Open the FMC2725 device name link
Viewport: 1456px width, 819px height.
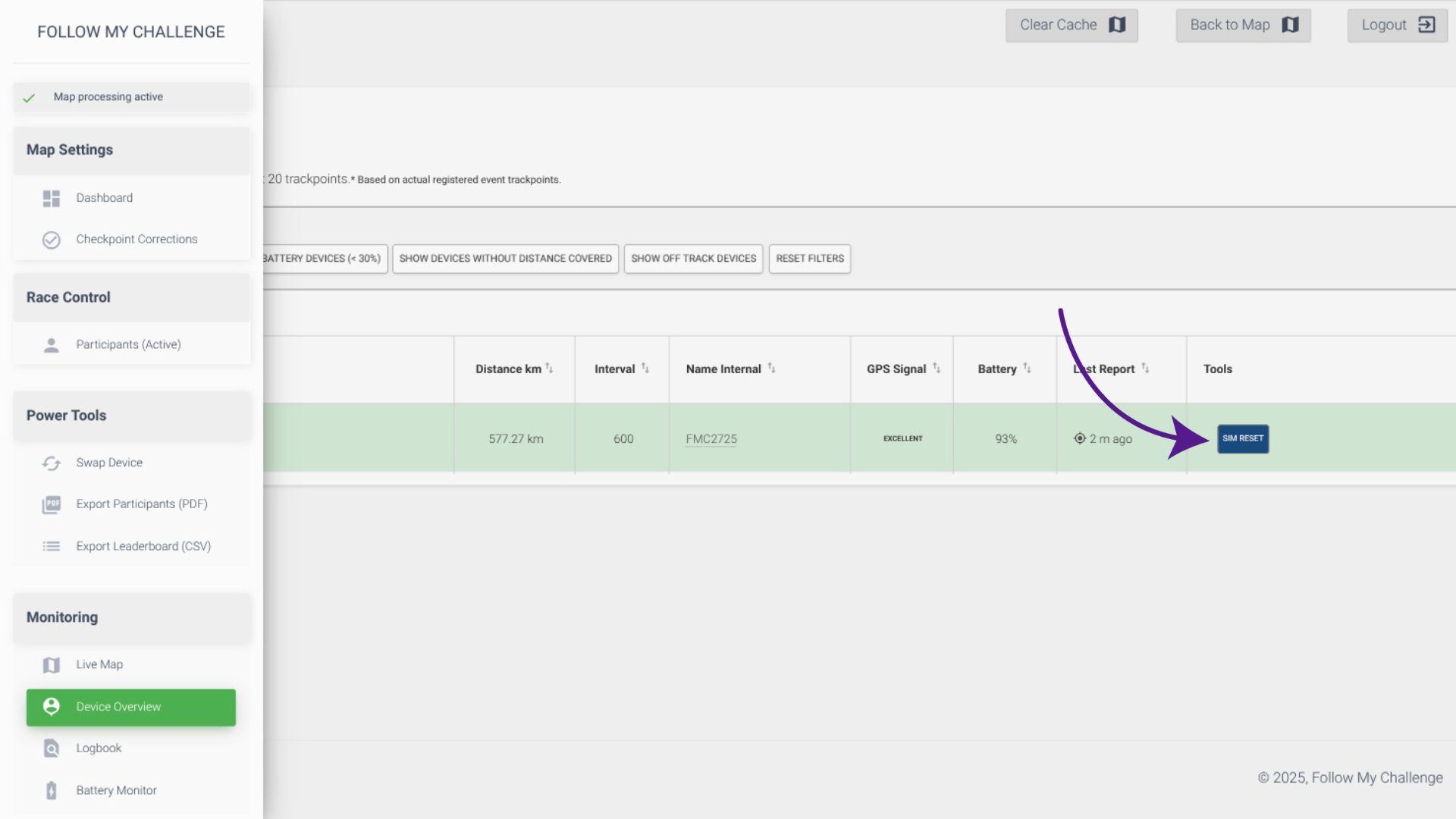coord(711,439)
